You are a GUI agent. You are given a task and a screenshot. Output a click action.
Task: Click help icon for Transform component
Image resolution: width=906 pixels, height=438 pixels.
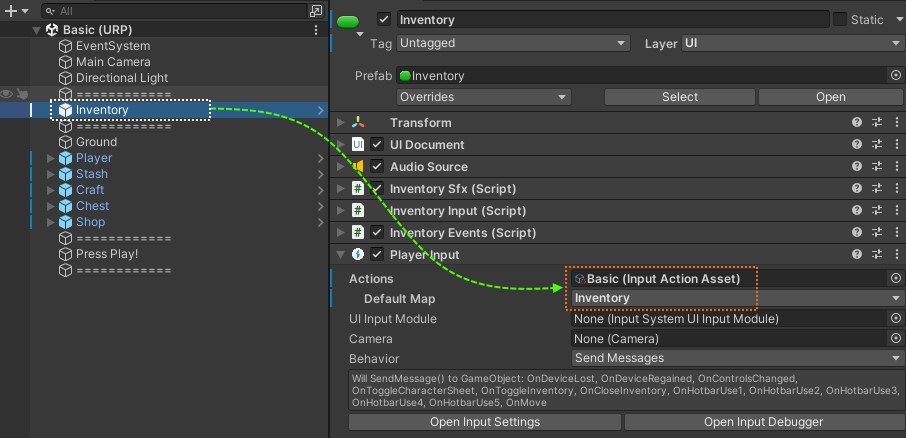[x=857, y=122]
